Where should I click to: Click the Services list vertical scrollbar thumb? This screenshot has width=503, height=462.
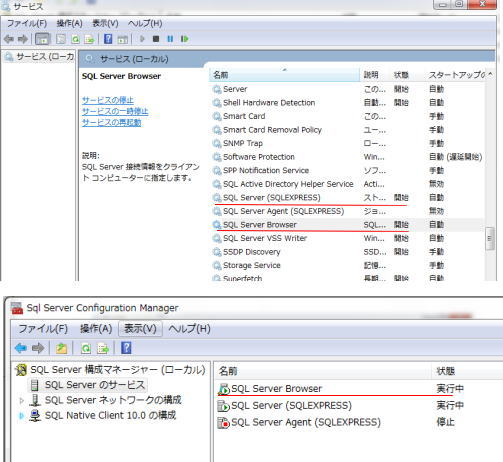coord(490,238)
